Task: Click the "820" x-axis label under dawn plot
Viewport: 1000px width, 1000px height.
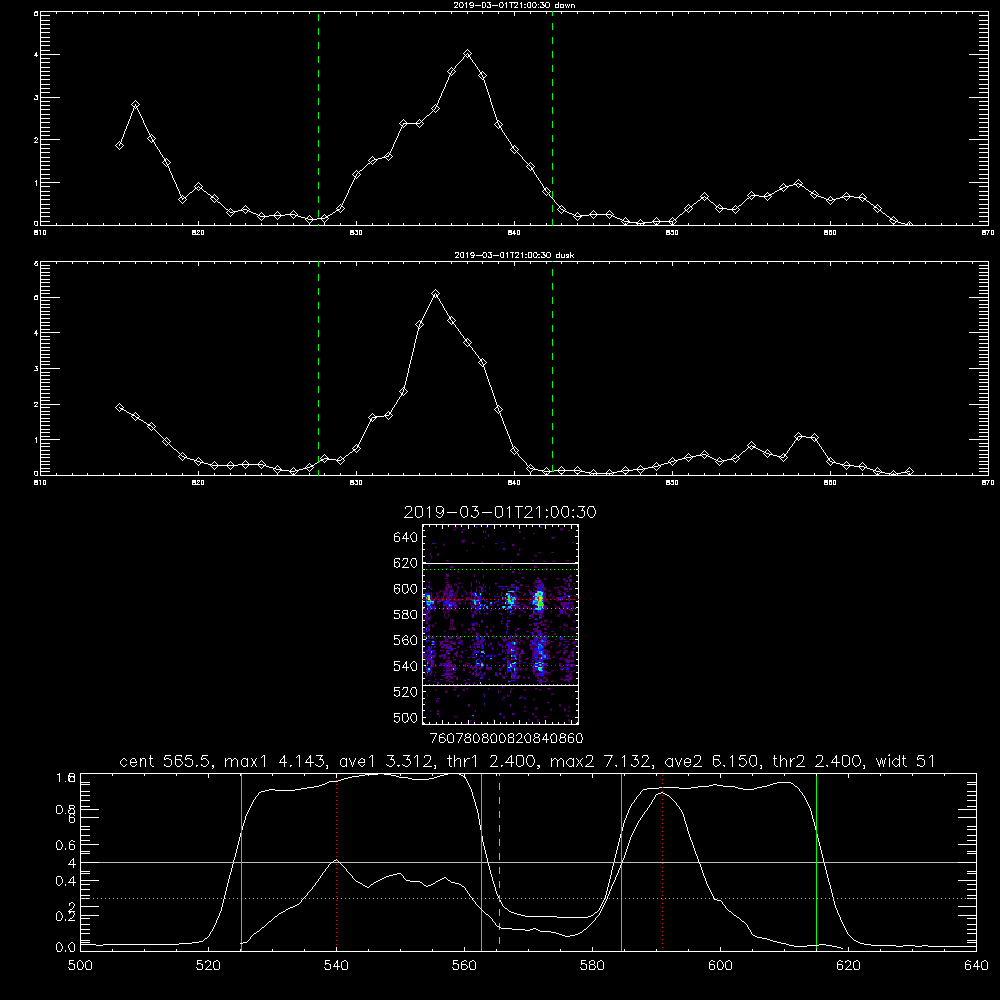Action: [x=198, y=233]
